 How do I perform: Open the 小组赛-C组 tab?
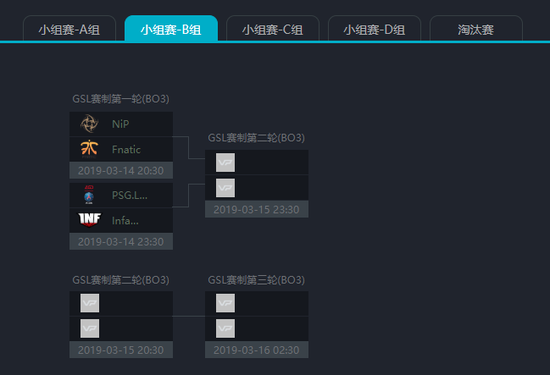pos(273,28)
